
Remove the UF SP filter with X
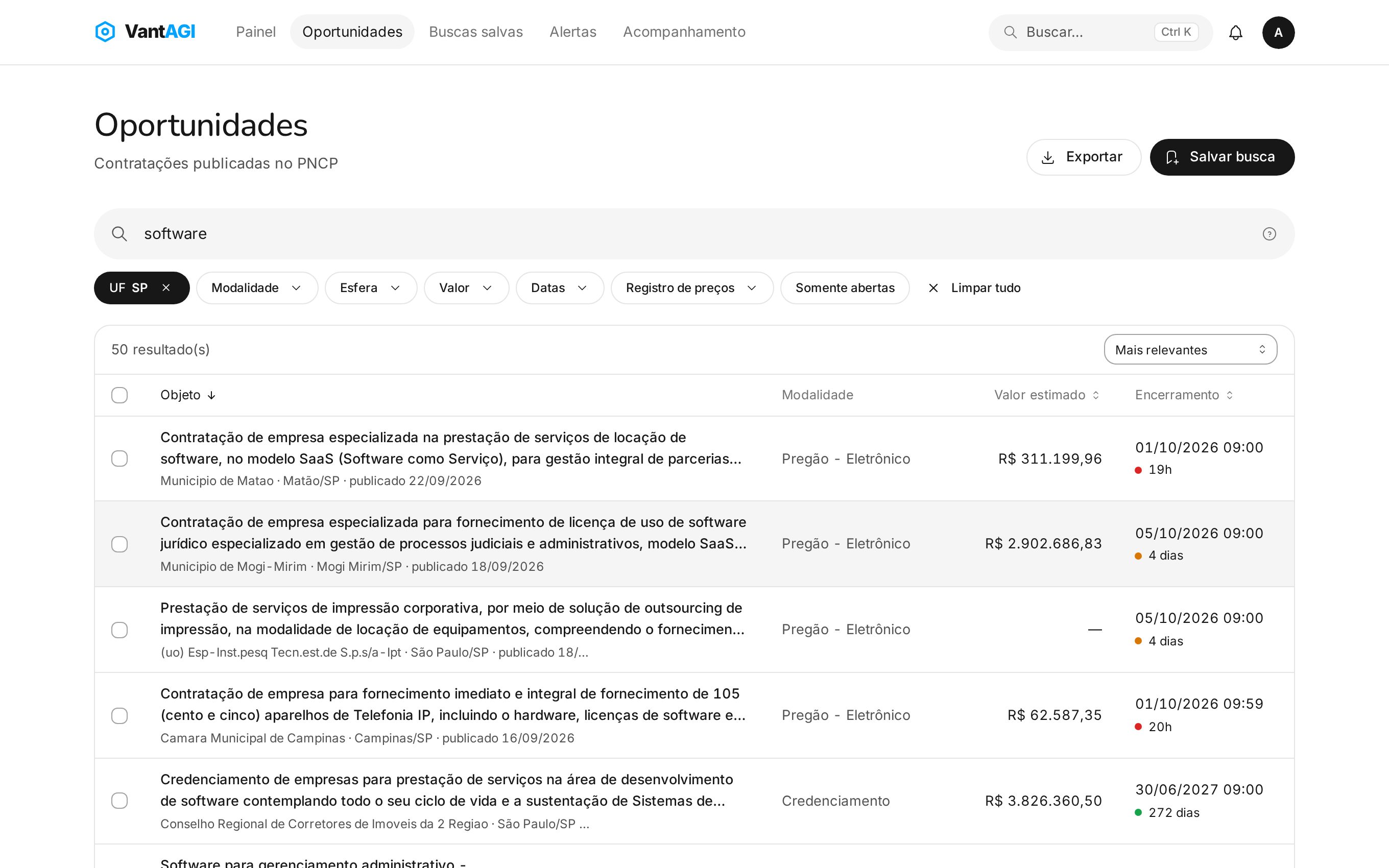166,287
